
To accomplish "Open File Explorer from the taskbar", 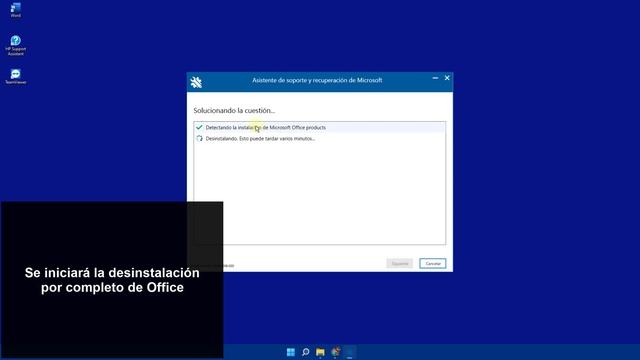I will (x=320, y=352).
